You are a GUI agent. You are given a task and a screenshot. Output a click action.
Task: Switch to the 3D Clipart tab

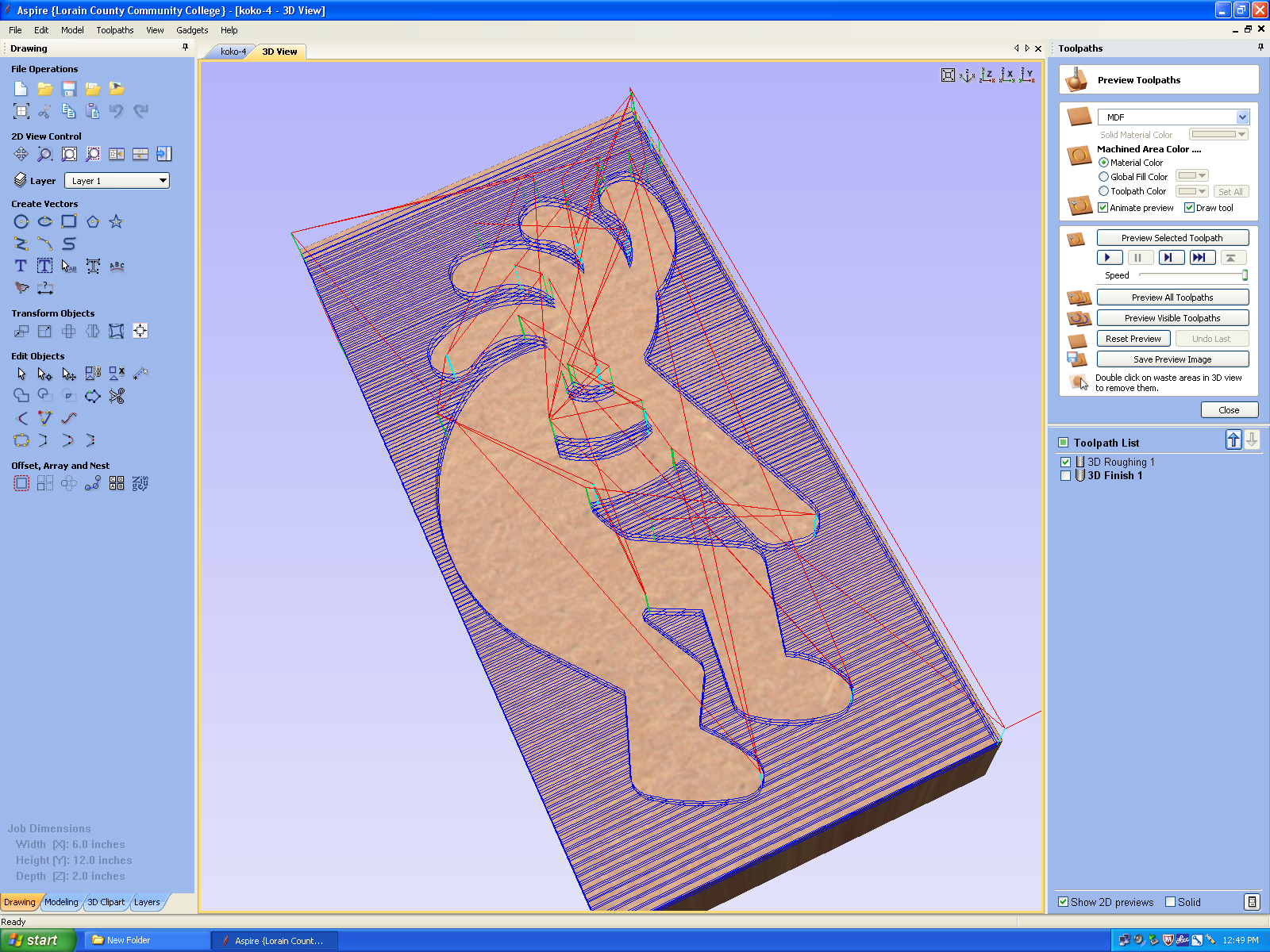click(106, 902)
